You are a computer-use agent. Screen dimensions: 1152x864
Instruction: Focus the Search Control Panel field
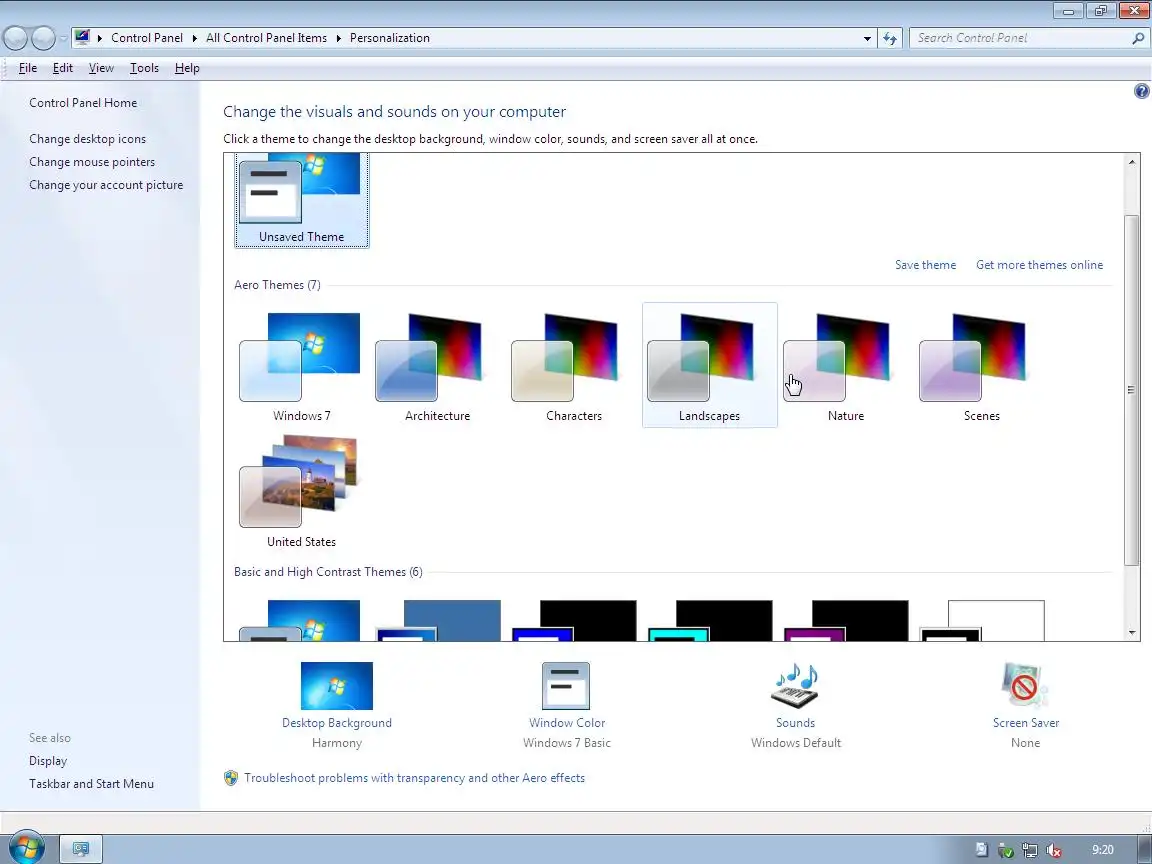1021,38
